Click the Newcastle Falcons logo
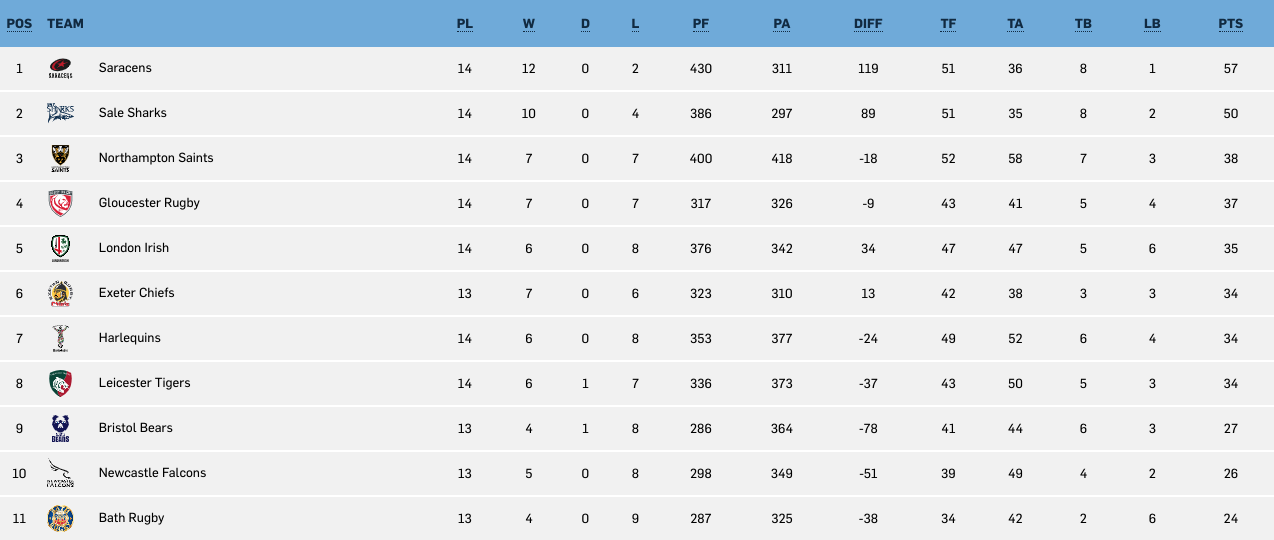Image resolution: width=1274 pixels, height=540 pixels. [61, 473]
